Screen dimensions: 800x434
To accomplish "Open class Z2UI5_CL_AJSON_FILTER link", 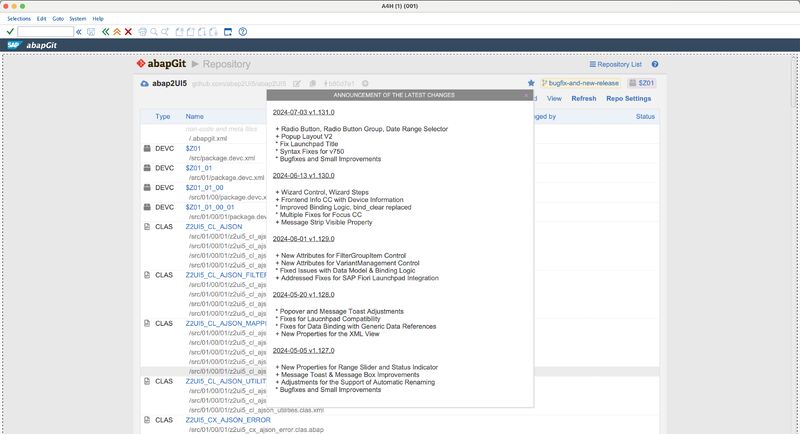I will 226,275.
